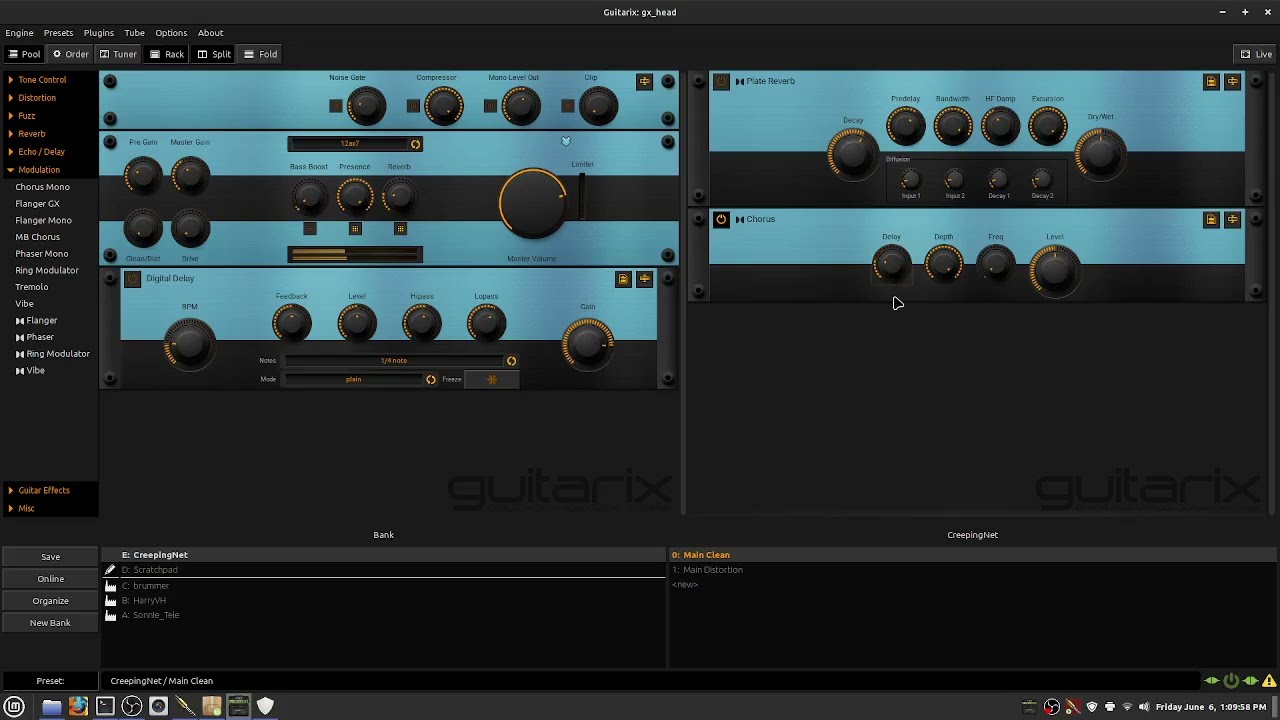Screen dimensions: 1280x720
Task: Click the green engine power status icon
Action: (x=1231, y=681)
